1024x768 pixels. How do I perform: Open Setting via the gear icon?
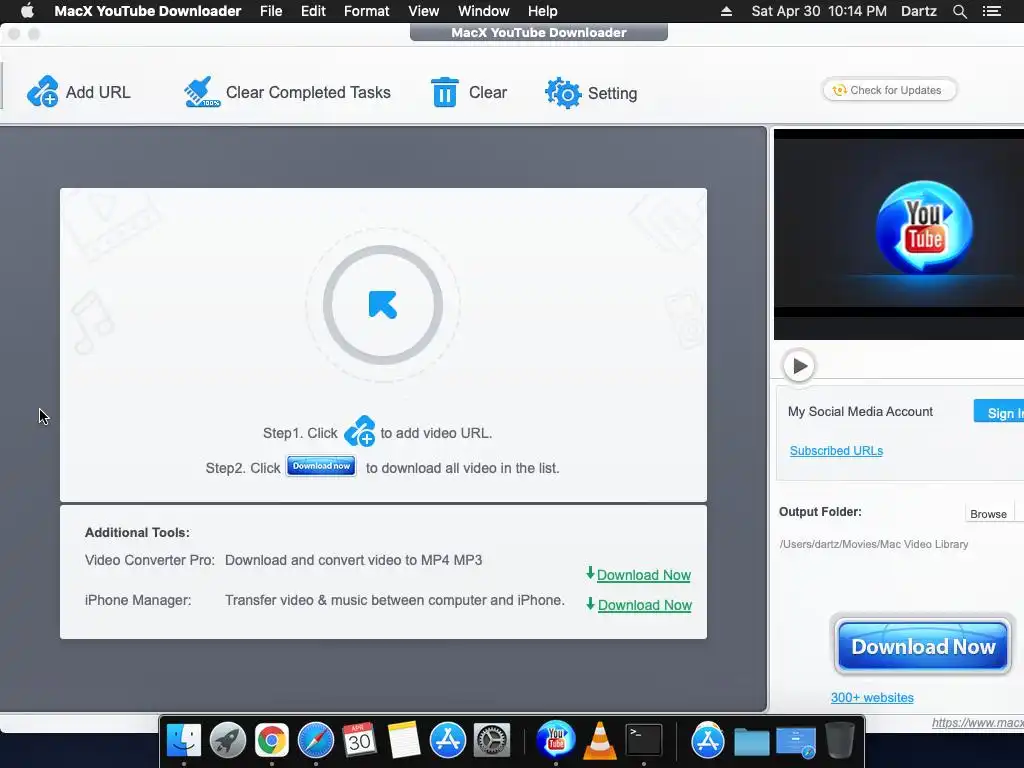(563, 93)
